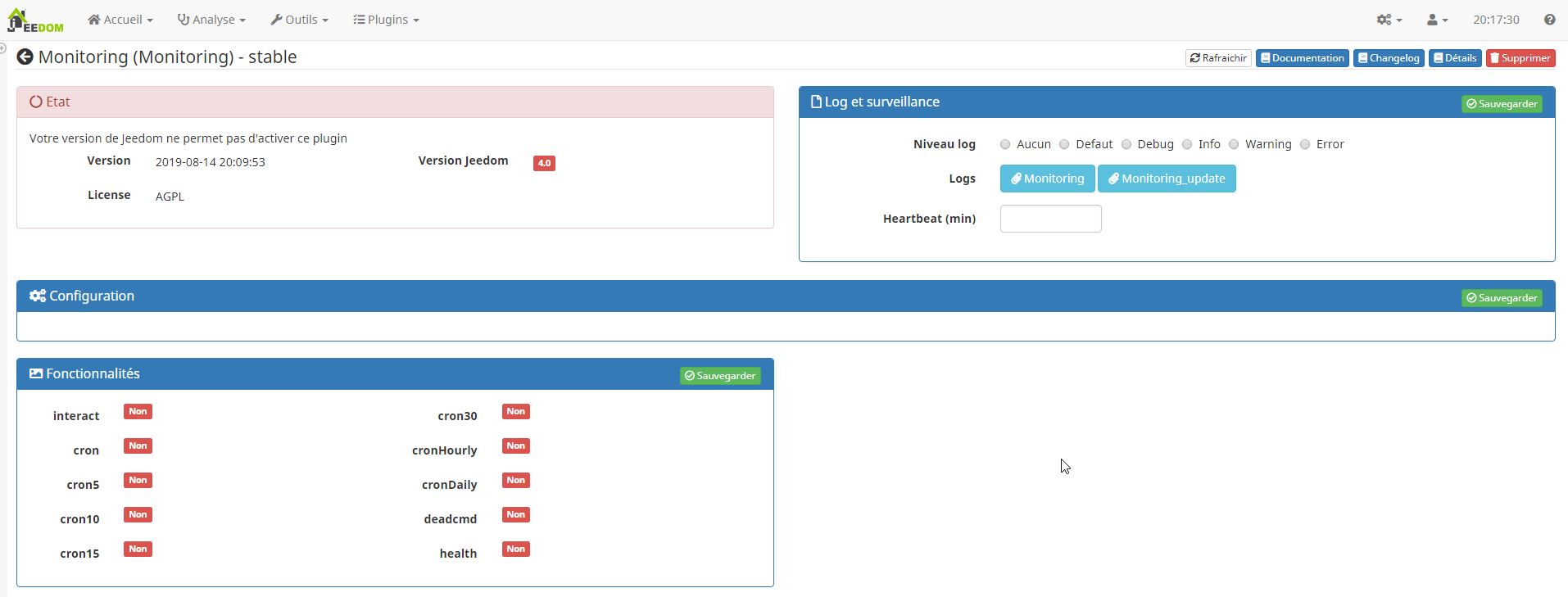Click the Log et surveillance file icon
The height and width of the screenshot is (597, 1568).
click(816, 102)
